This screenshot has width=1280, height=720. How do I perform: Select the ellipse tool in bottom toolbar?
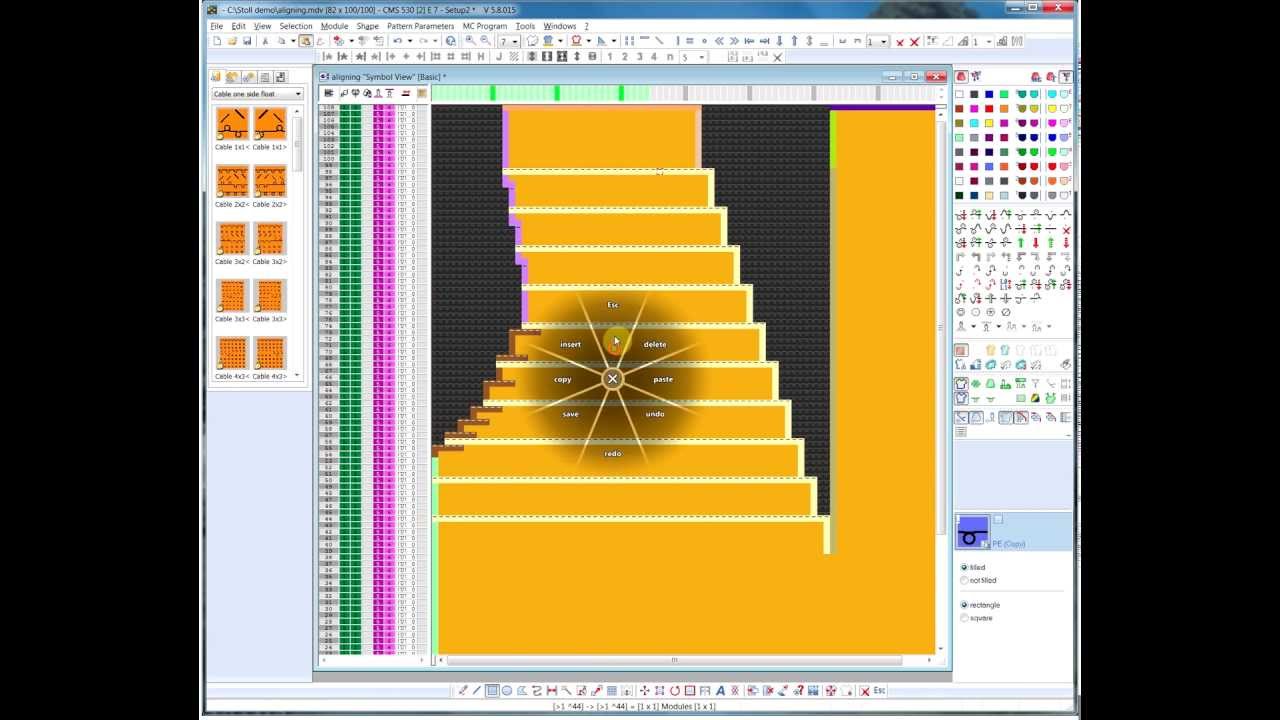point(507,691)
